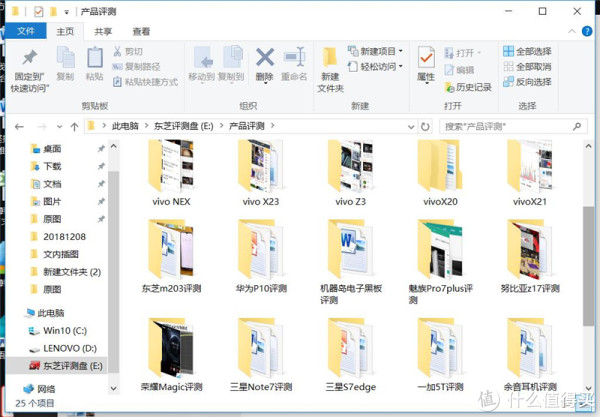Select the 三星S7edge folder
Screen dimensions: 600x417
pyautogui.click(x=351, y=355)
